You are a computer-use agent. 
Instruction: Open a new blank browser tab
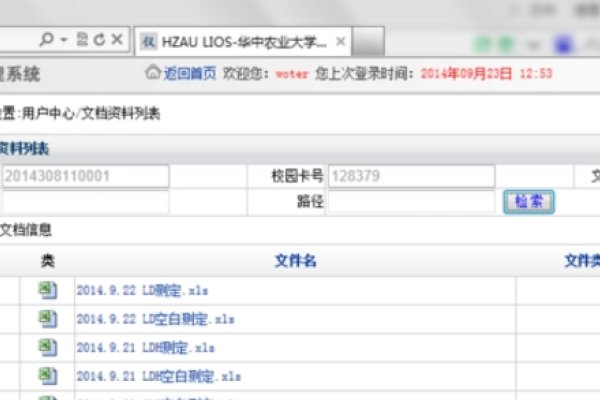[x=368, y=42]
